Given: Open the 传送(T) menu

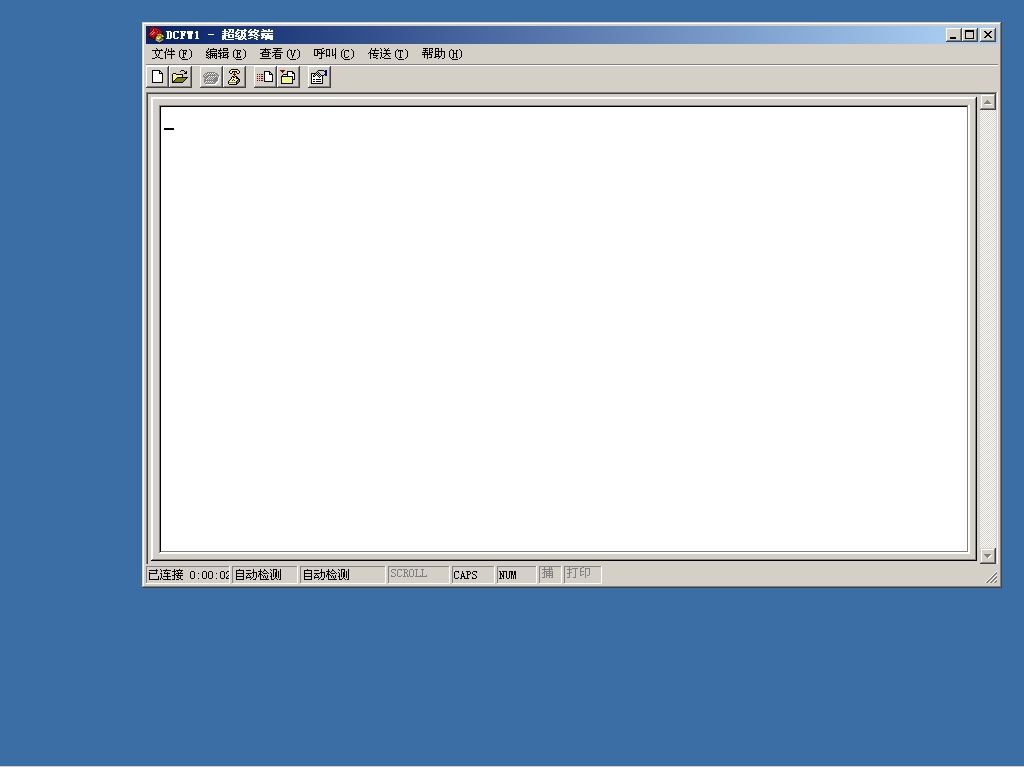Looking at the screenshot, I should [x=388, y=54].
